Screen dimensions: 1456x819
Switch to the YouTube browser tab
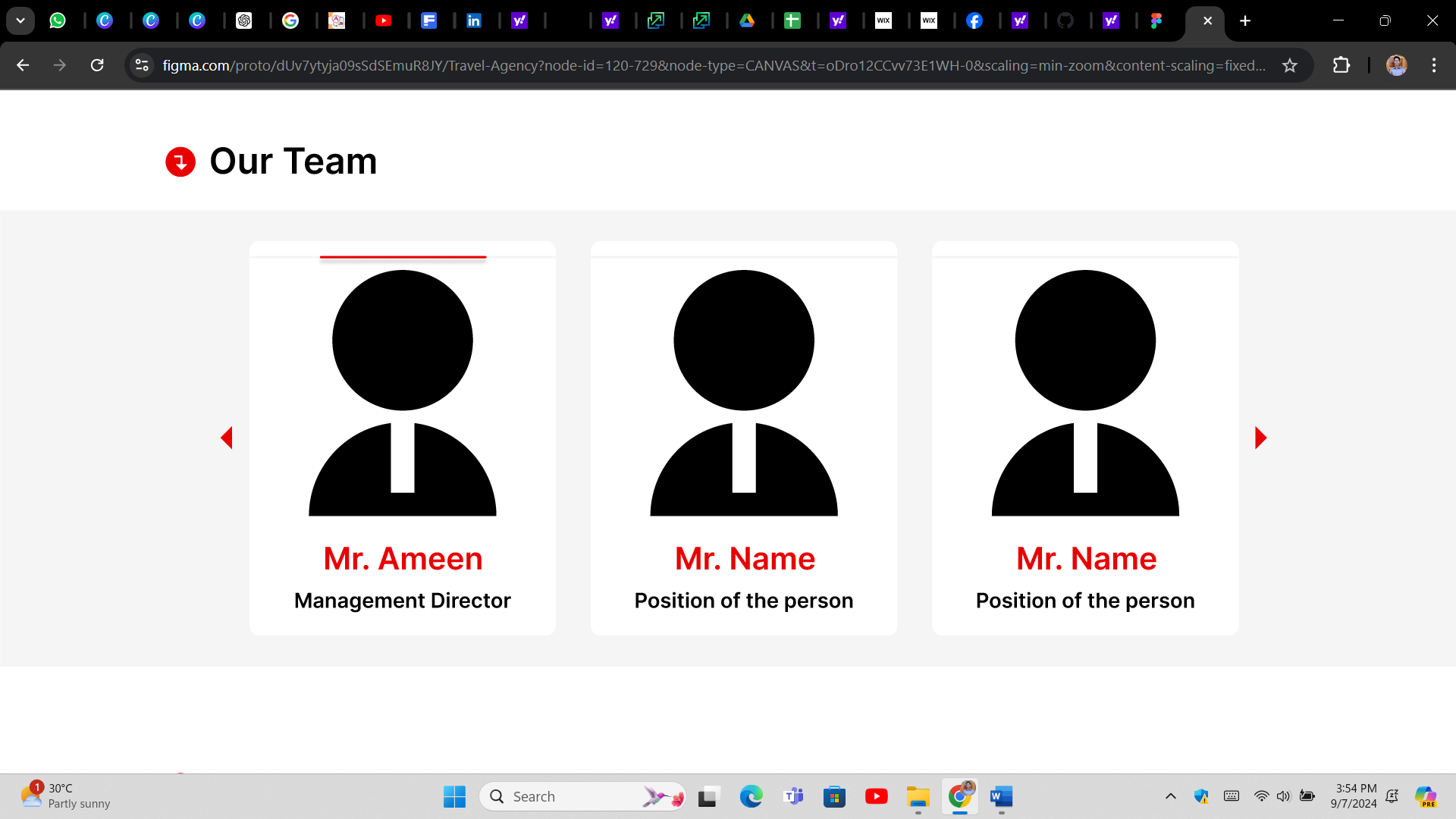click(x=384, y=20)
